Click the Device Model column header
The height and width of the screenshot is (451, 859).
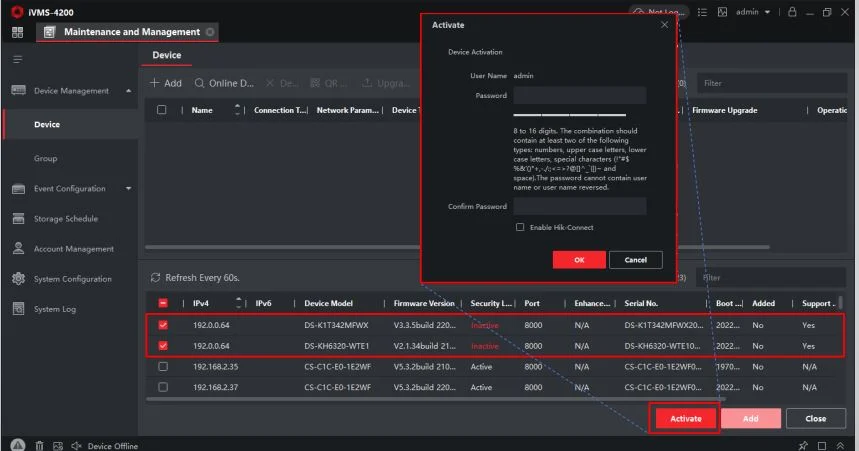tap(328, 303)
